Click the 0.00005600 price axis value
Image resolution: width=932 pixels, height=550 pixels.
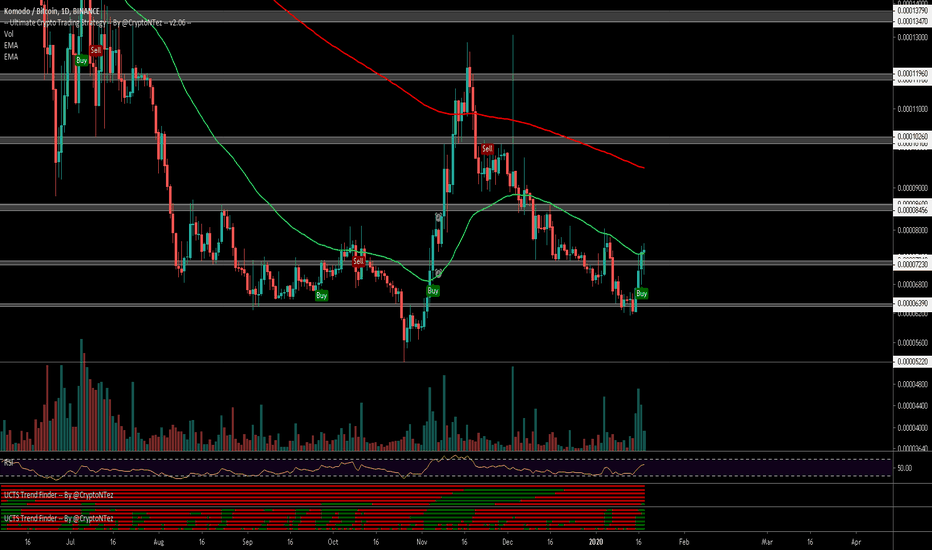pos(912,342)
